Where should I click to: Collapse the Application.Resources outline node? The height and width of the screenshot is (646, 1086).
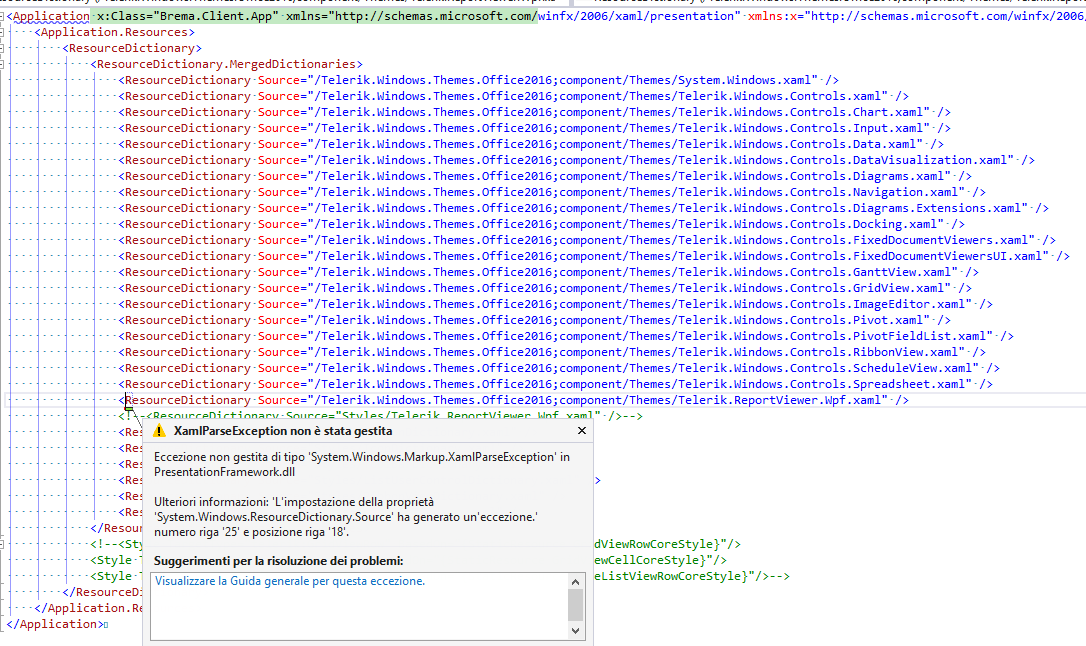pos(2,33)
